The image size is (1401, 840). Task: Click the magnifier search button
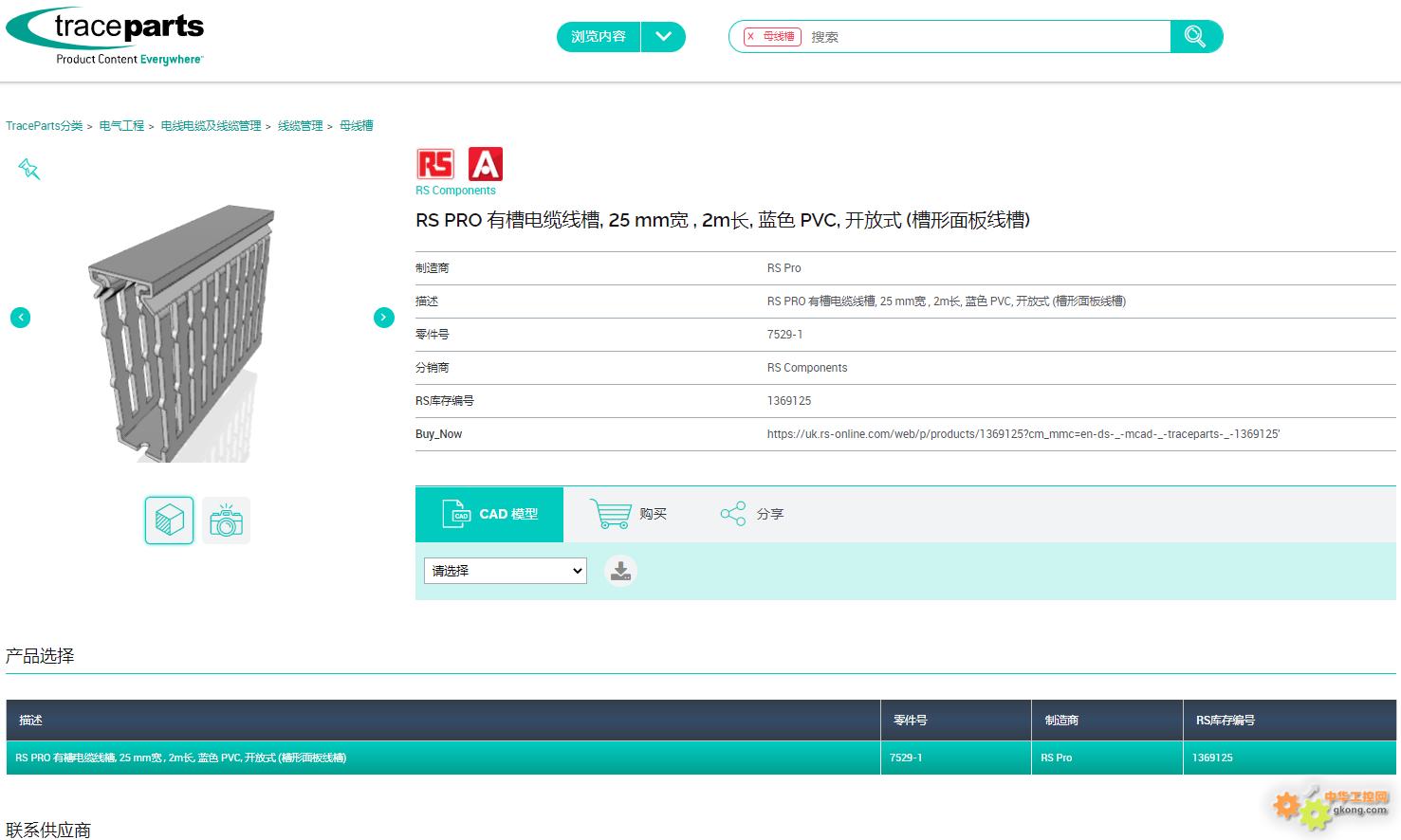click(1196, 37)
